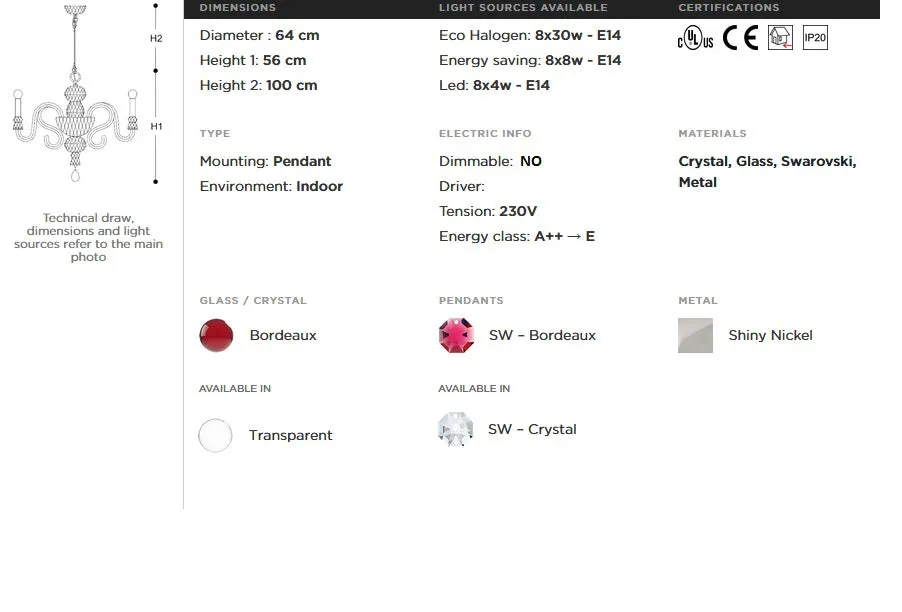Select the Shiny Nickel metal swatch

pos(695,335)
